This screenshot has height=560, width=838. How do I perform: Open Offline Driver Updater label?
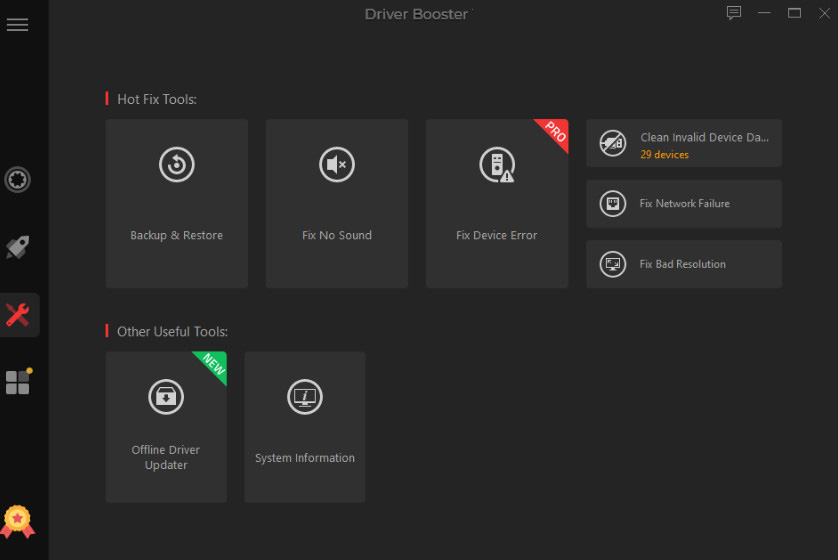(166, 457)
